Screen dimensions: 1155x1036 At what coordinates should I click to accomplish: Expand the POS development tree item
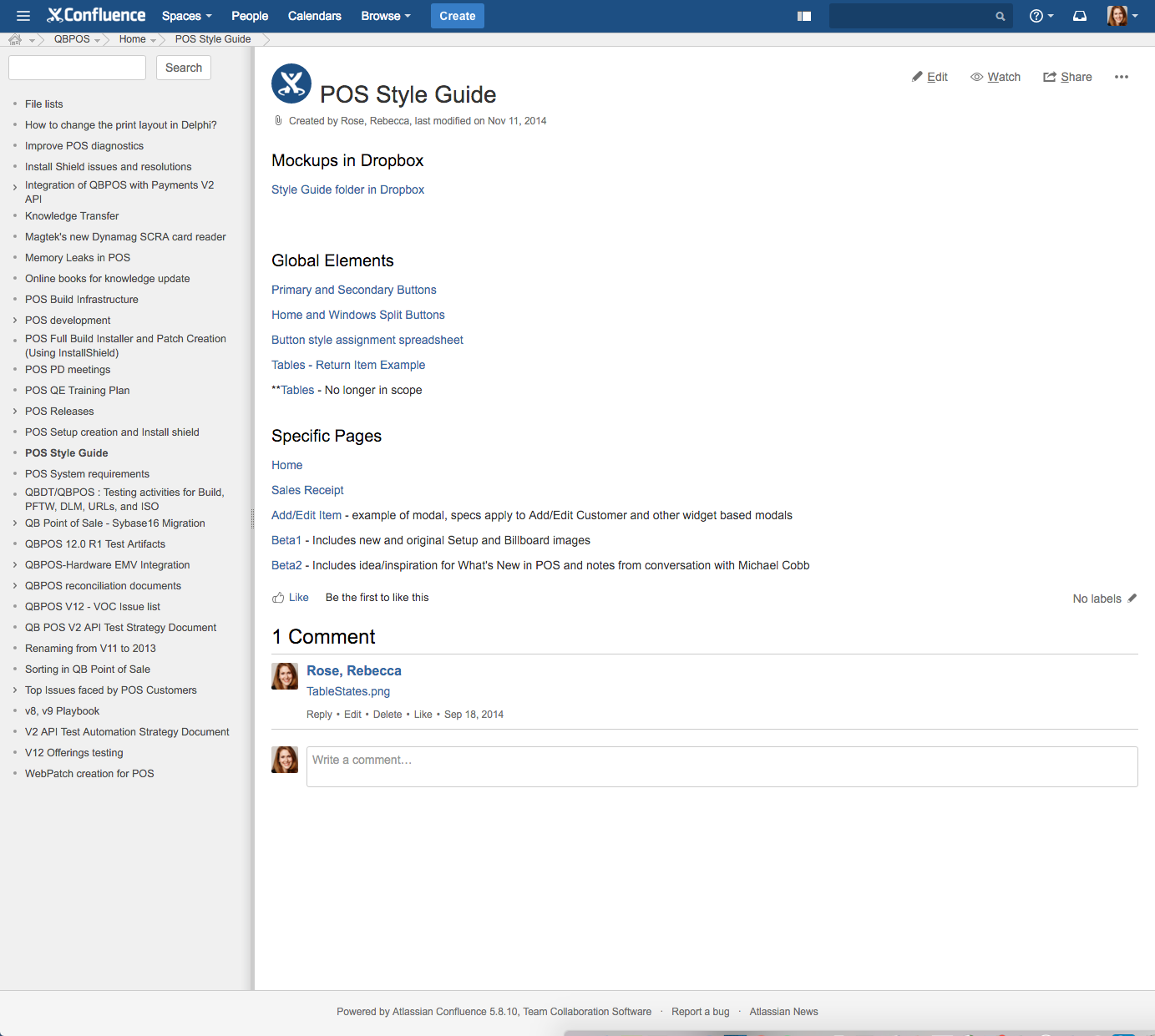coord(15,321)
